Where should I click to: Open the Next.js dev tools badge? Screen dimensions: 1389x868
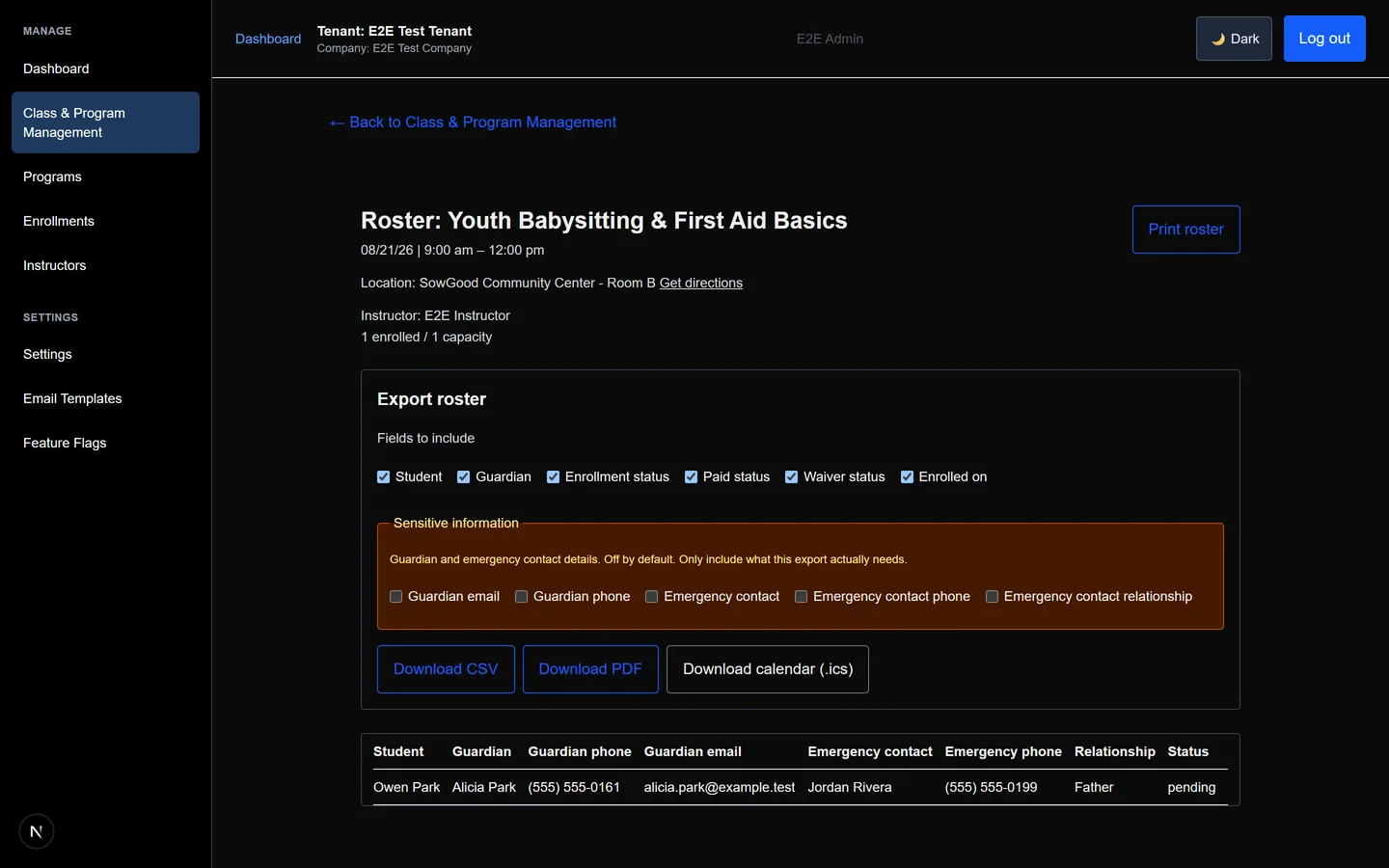click(37, 831)
